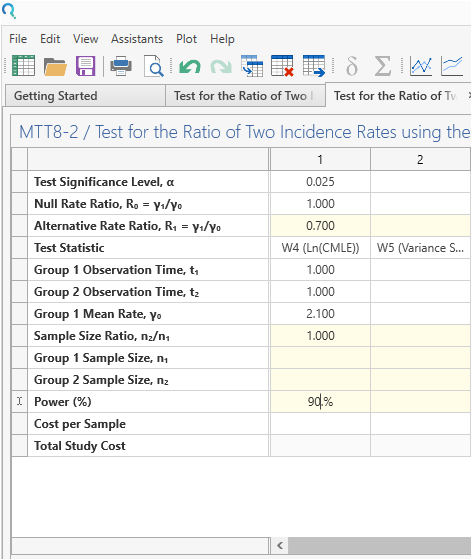Click row selector beside Power (%)
472x560 pixels.
[x=19, y=402]
